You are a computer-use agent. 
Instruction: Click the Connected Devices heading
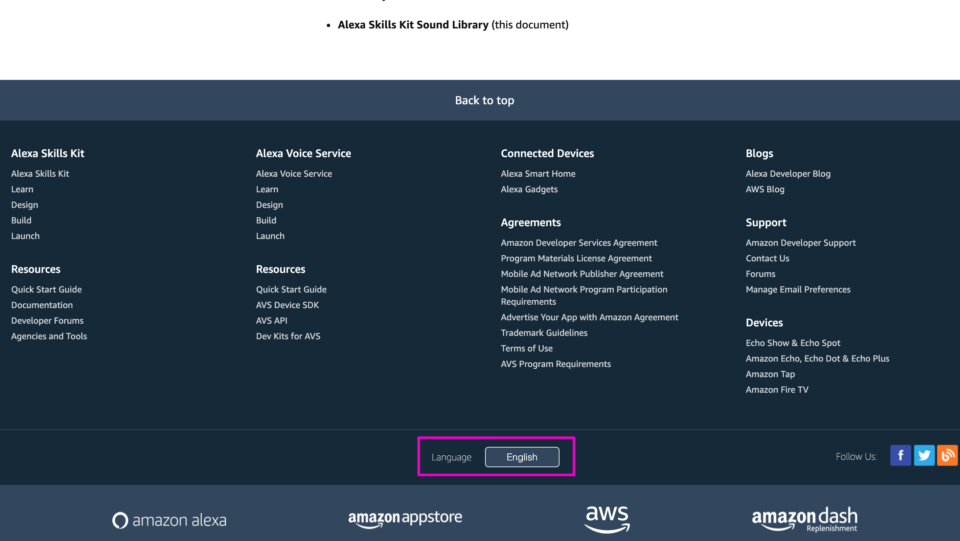[547, 154]
